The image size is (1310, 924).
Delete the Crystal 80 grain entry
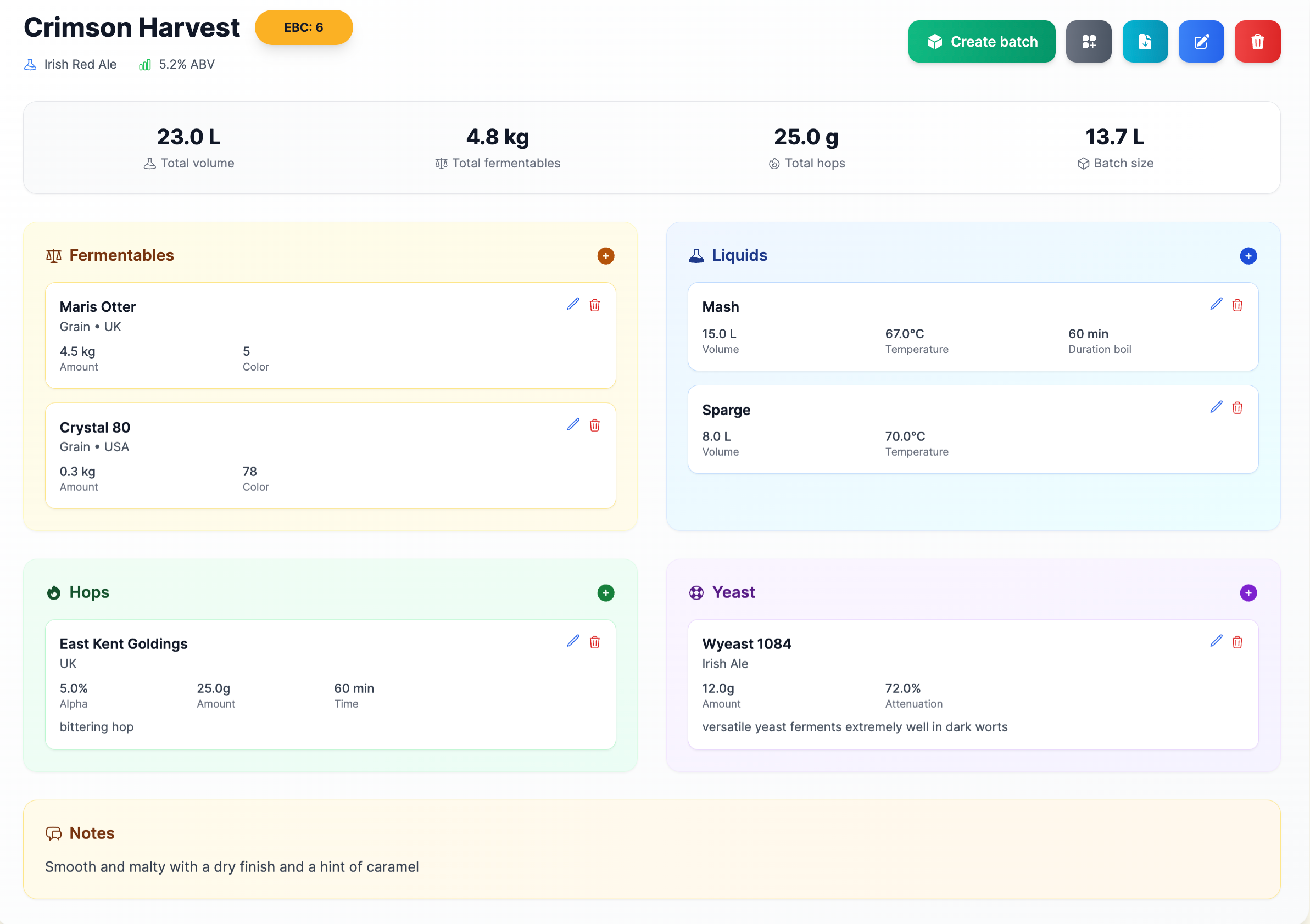tap(595, 425)
